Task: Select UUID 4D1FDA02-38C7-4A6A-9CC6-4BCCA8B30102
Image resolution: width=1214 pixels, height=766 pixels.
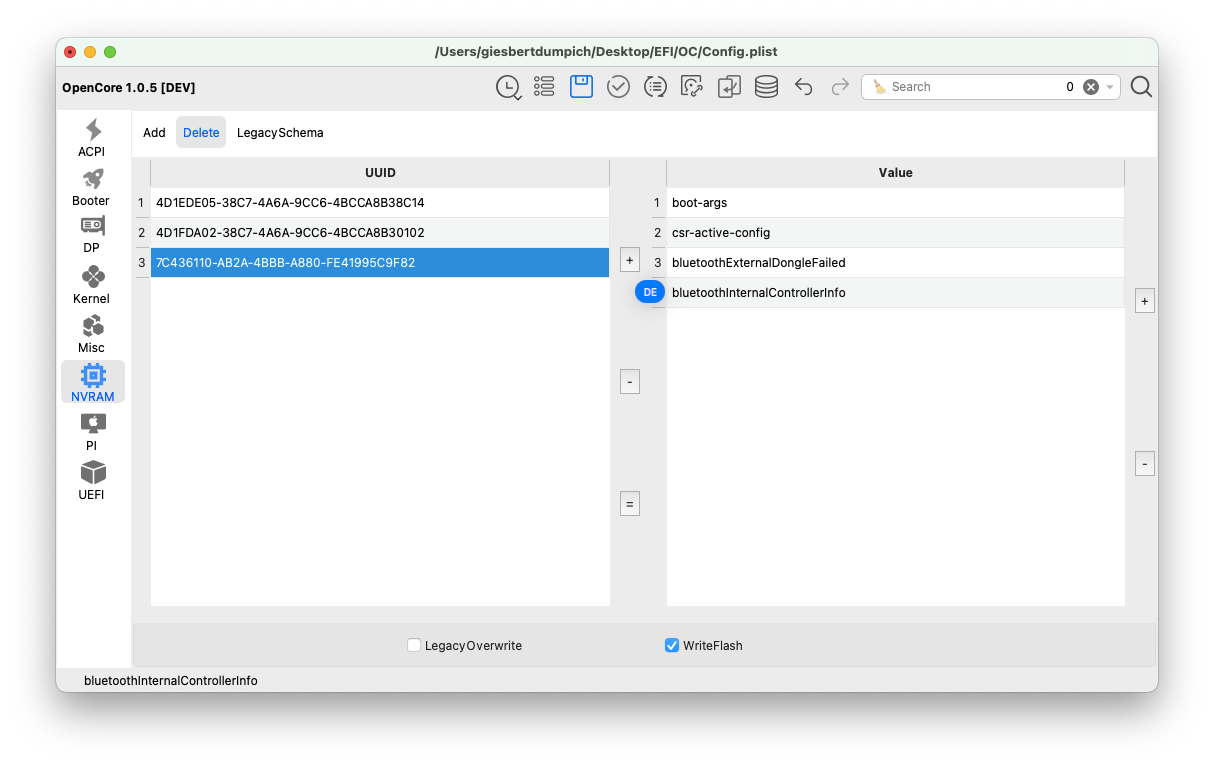Action: (380, 233)
